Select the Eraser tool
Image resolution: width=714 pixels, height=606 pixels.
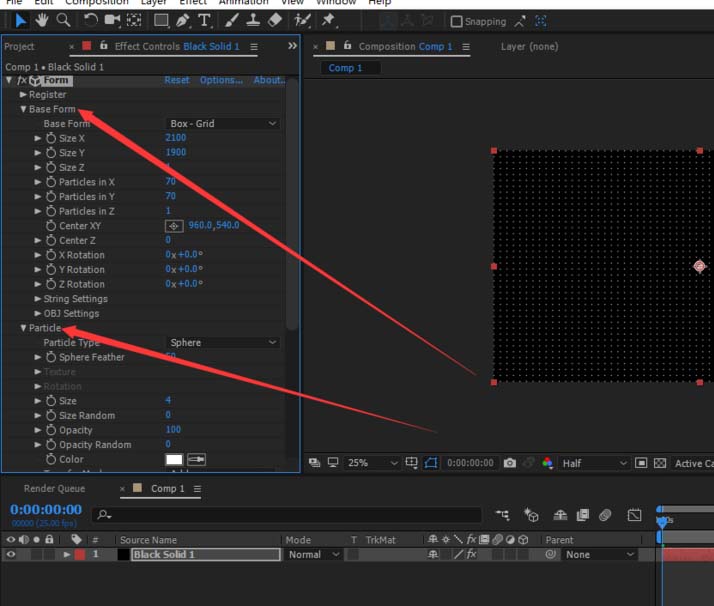tap(277, 20)
